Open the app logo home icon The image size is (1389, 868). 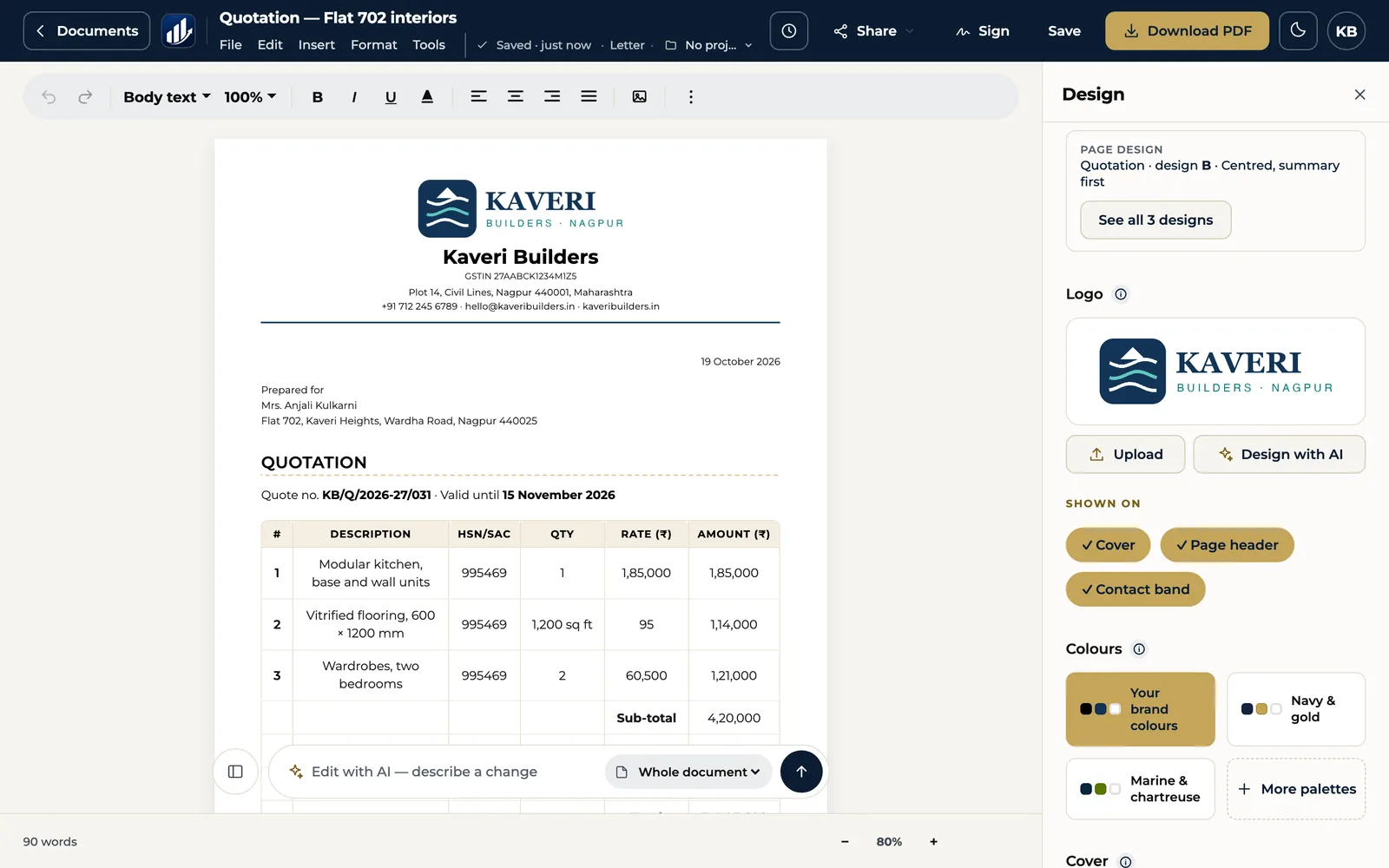coord(178,31)
